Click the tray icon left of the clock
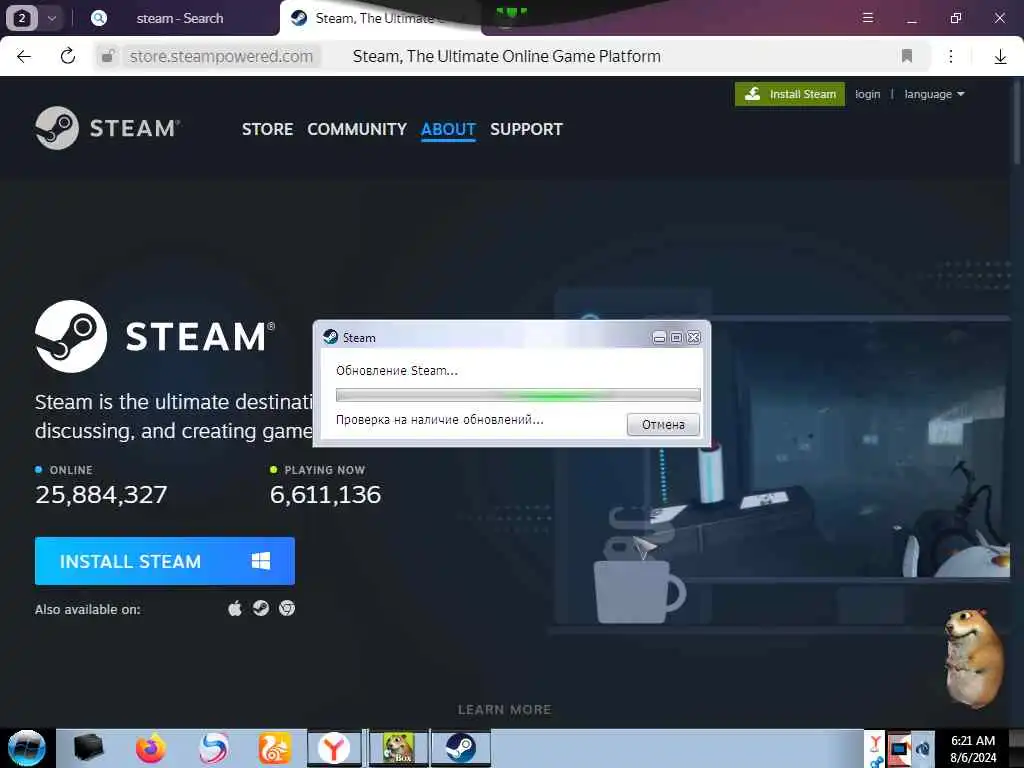 click(923, 748)
